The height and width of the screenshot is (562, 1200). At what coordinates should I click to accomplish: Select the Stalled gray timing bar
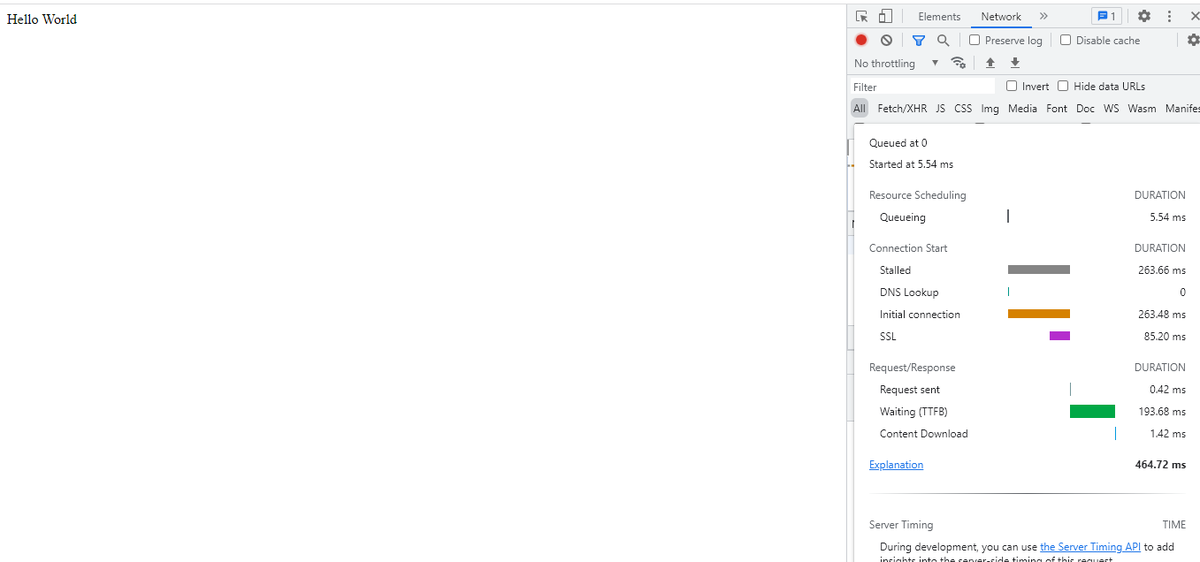tap(1039, 270)
